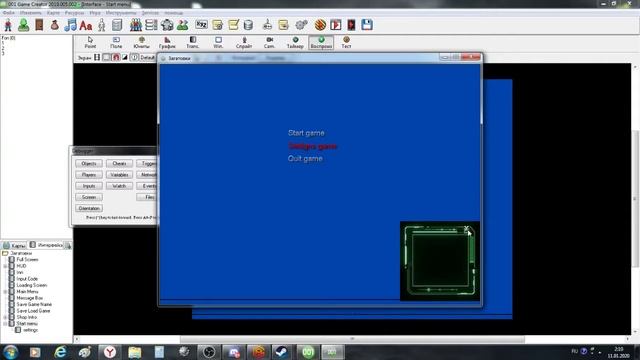
Task: Click the stacked list rows toolbar icon
Action: (x=151, y=25)
